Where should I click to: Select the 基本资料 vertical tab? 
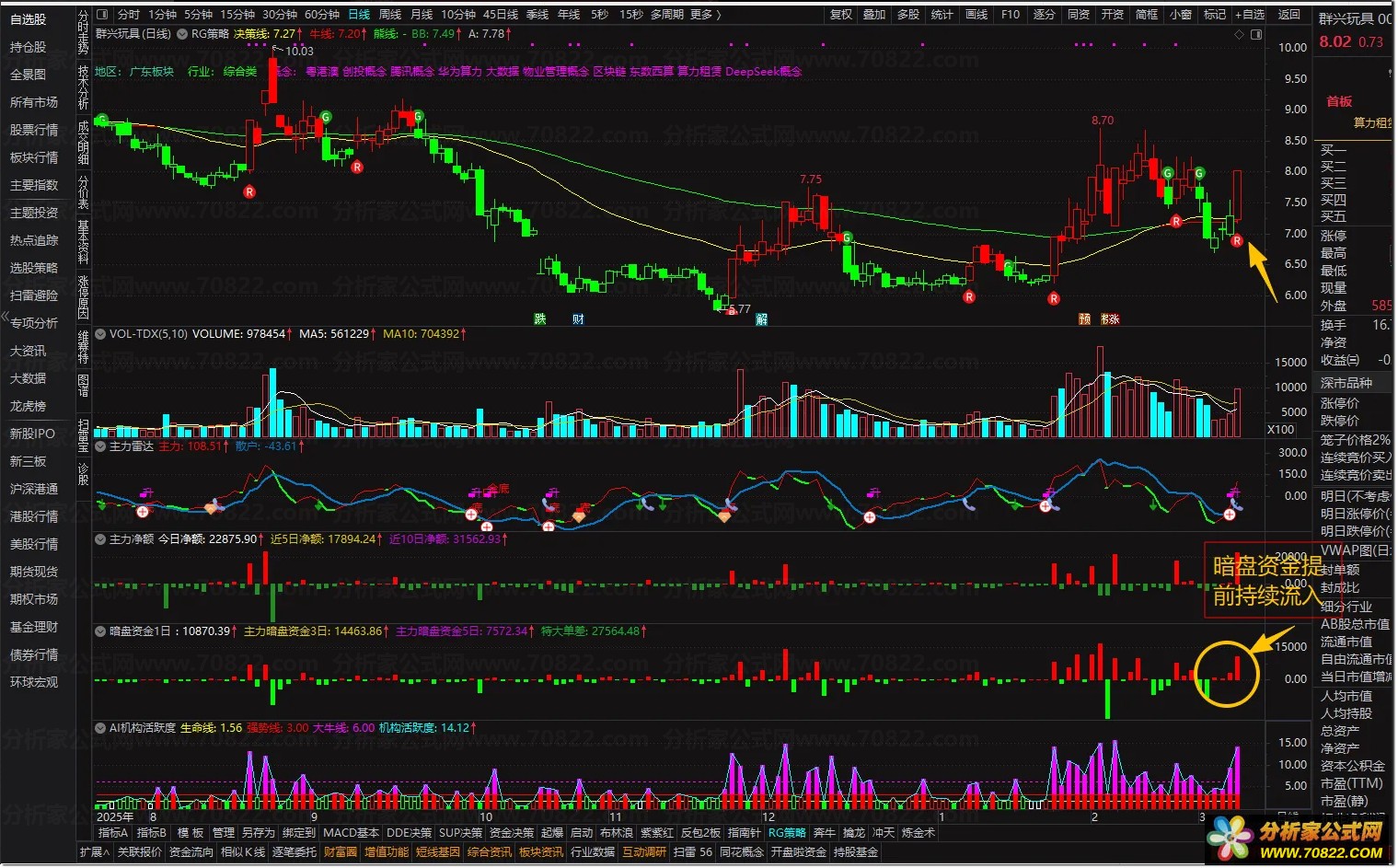click(x=84, y=242)
